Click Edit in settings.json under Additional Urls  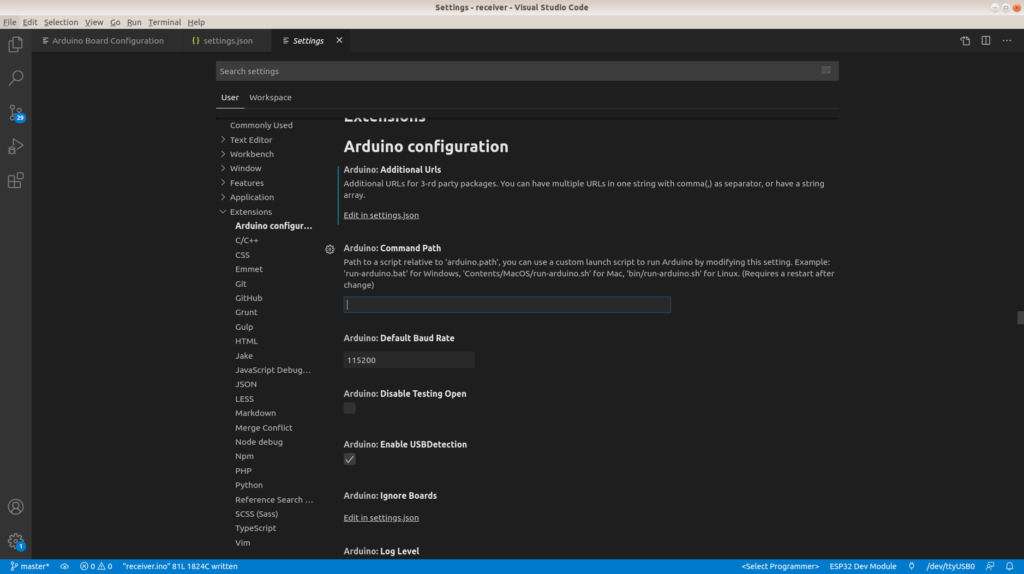point(381,215)
